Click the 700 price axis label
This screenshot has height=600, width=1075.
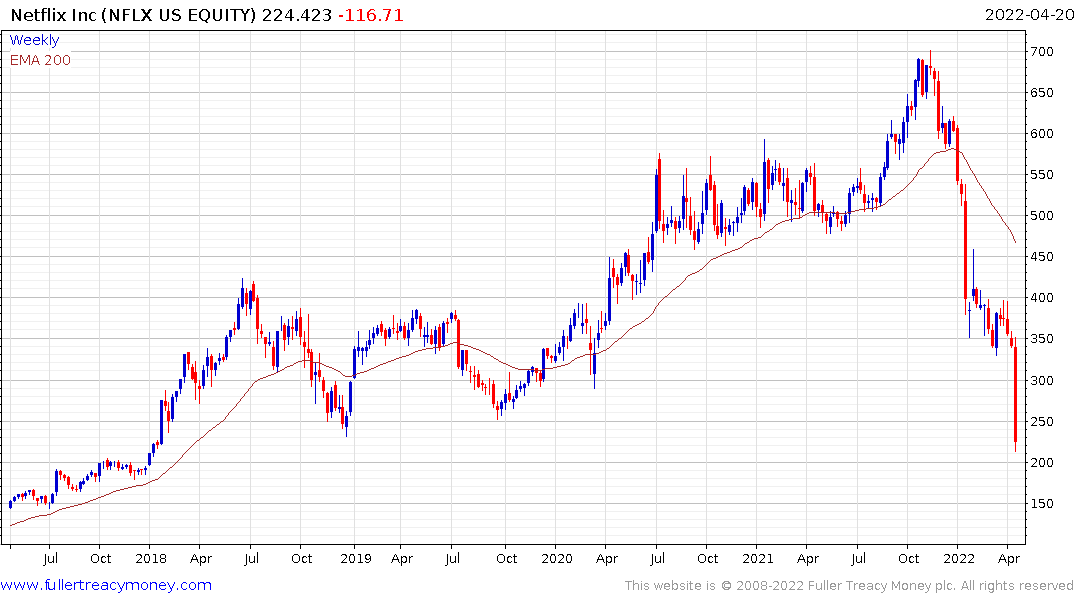coord(1041,51)
